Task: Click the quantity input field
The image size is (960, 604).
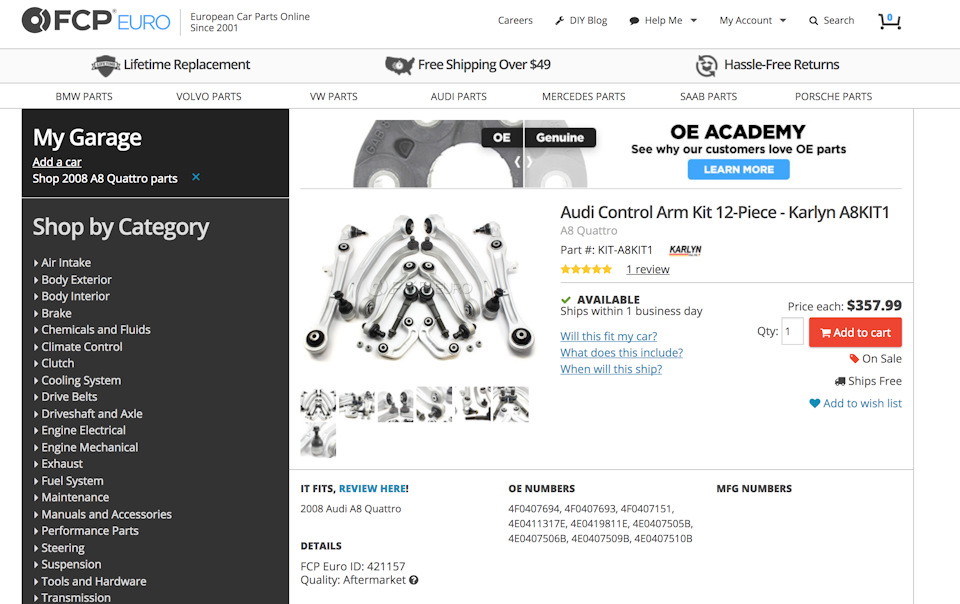Action: [x=792, y=332]
